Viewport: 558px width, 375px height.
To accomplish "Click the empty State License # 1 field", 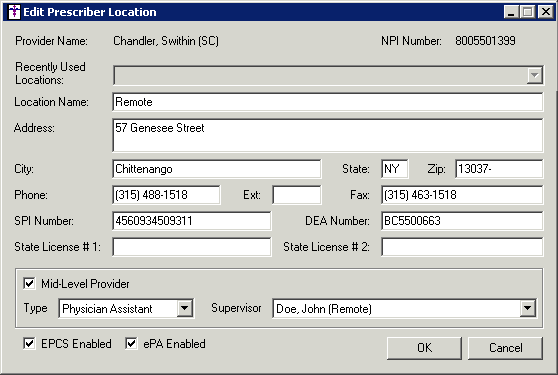I will coord(192,247).
